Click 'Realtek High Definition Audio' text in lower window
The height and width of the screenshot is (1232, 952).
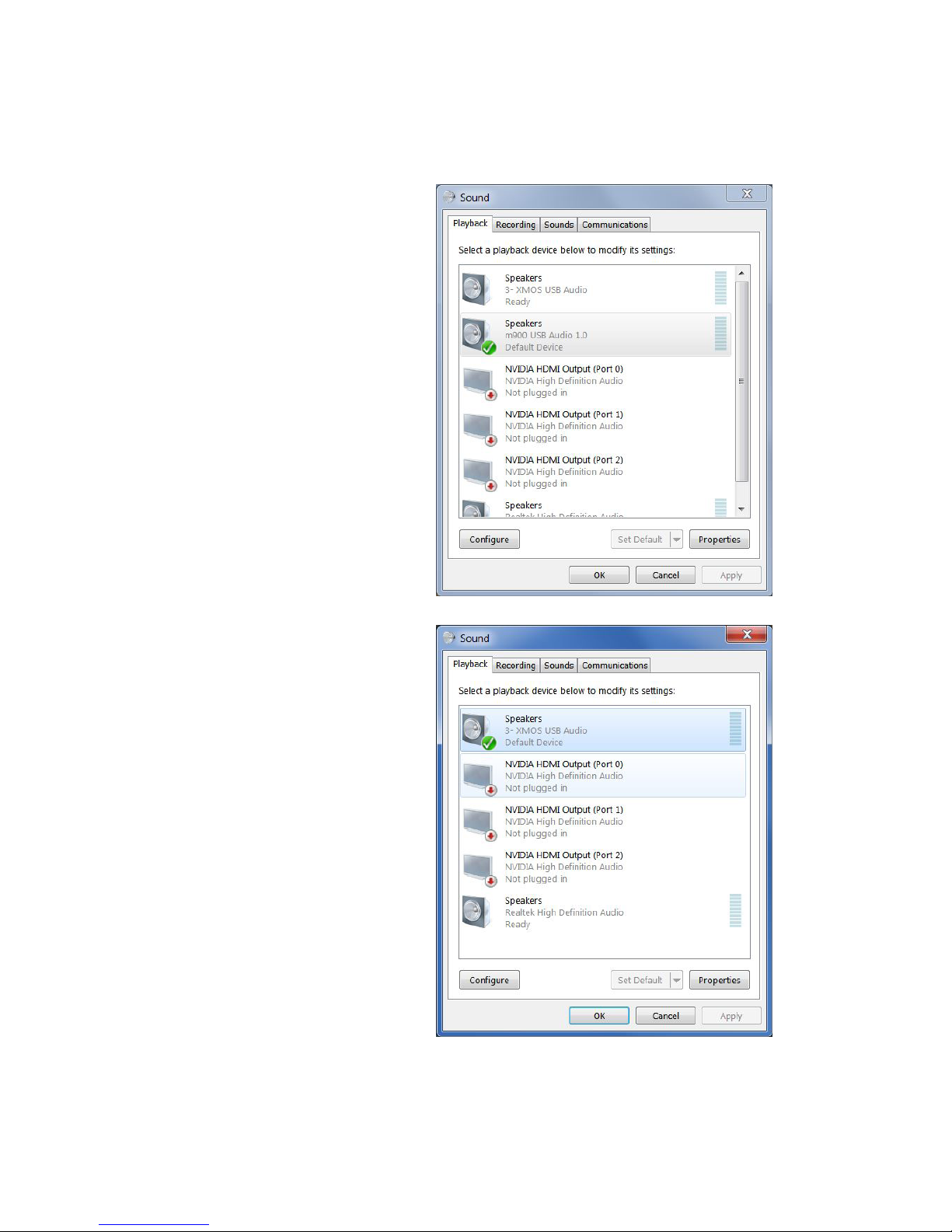pyautogui.click(x=564, y=913)
